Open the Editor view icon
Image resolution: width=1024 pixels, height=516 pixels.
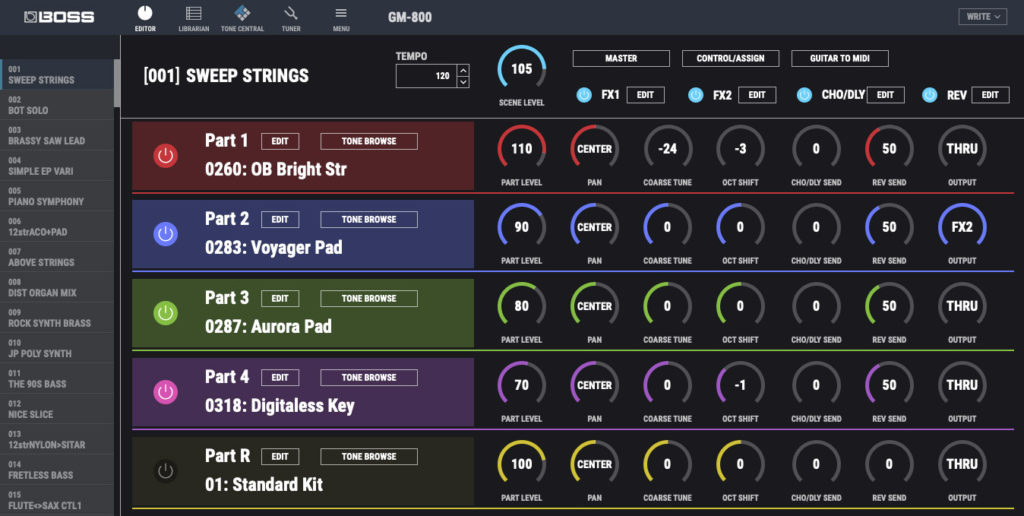pos(145,13)
